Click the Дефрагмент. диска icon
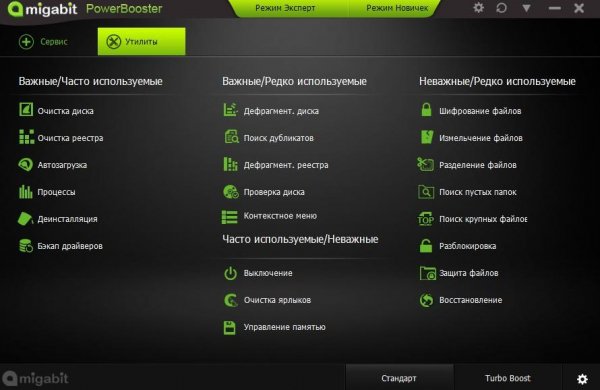Viewport: 600px width, 390px height. click(x=230, y=110)
